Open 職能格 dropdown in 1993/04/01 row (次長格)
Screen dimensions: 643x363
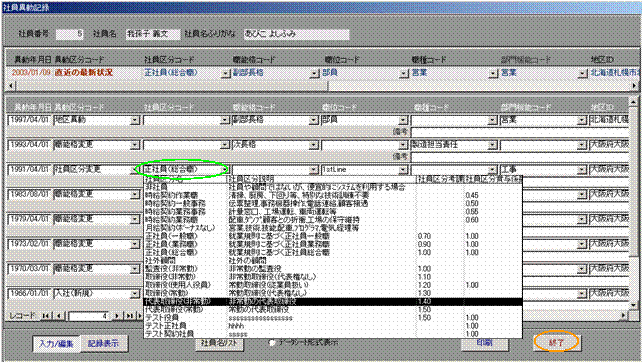(313, 145)
